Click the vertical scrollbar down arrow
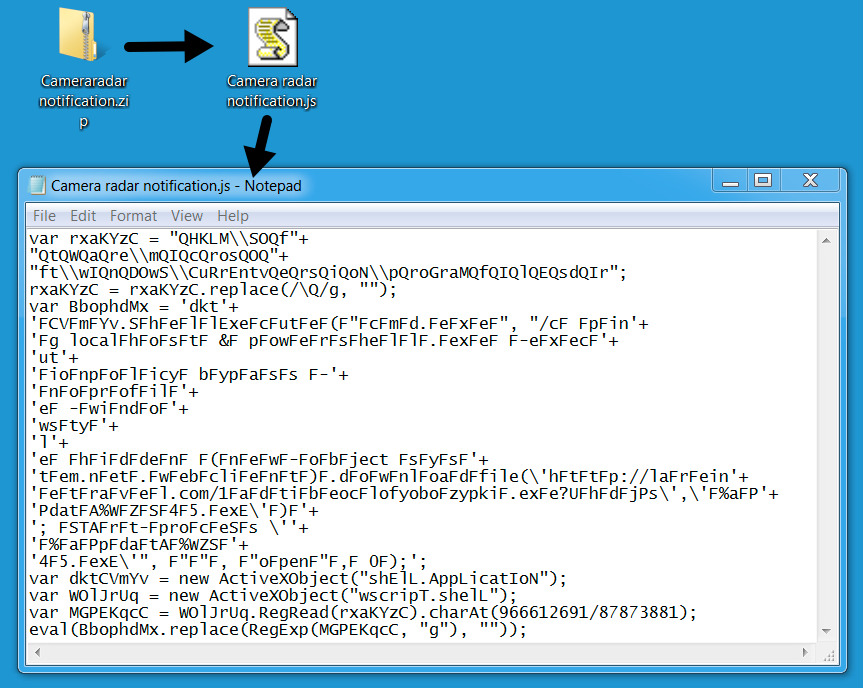This screenshot has height=688, width=863. click(x=826, y=631)
